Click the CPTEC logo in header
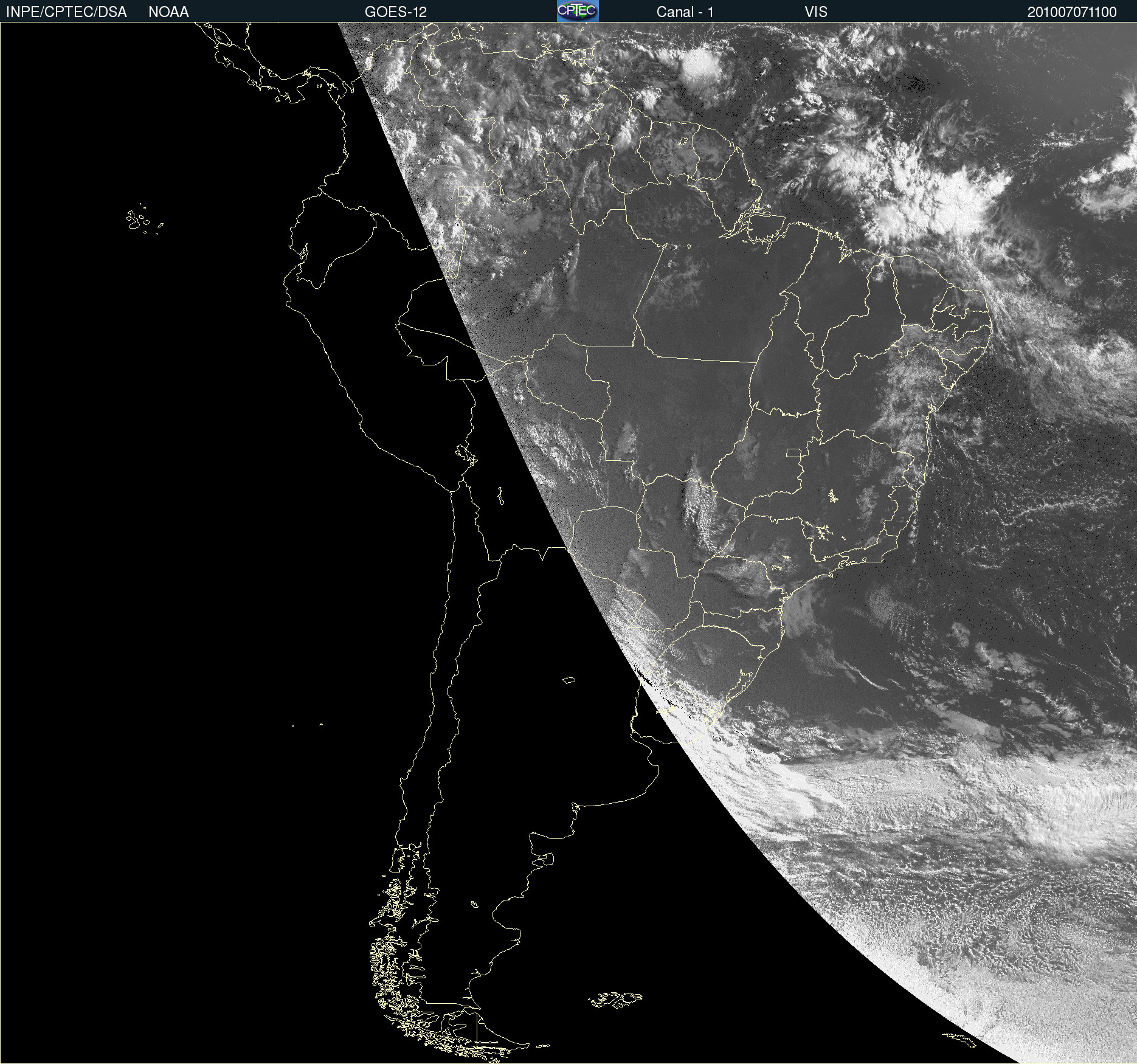This screenshot has width=1137, height=1064. click(578, 11)
